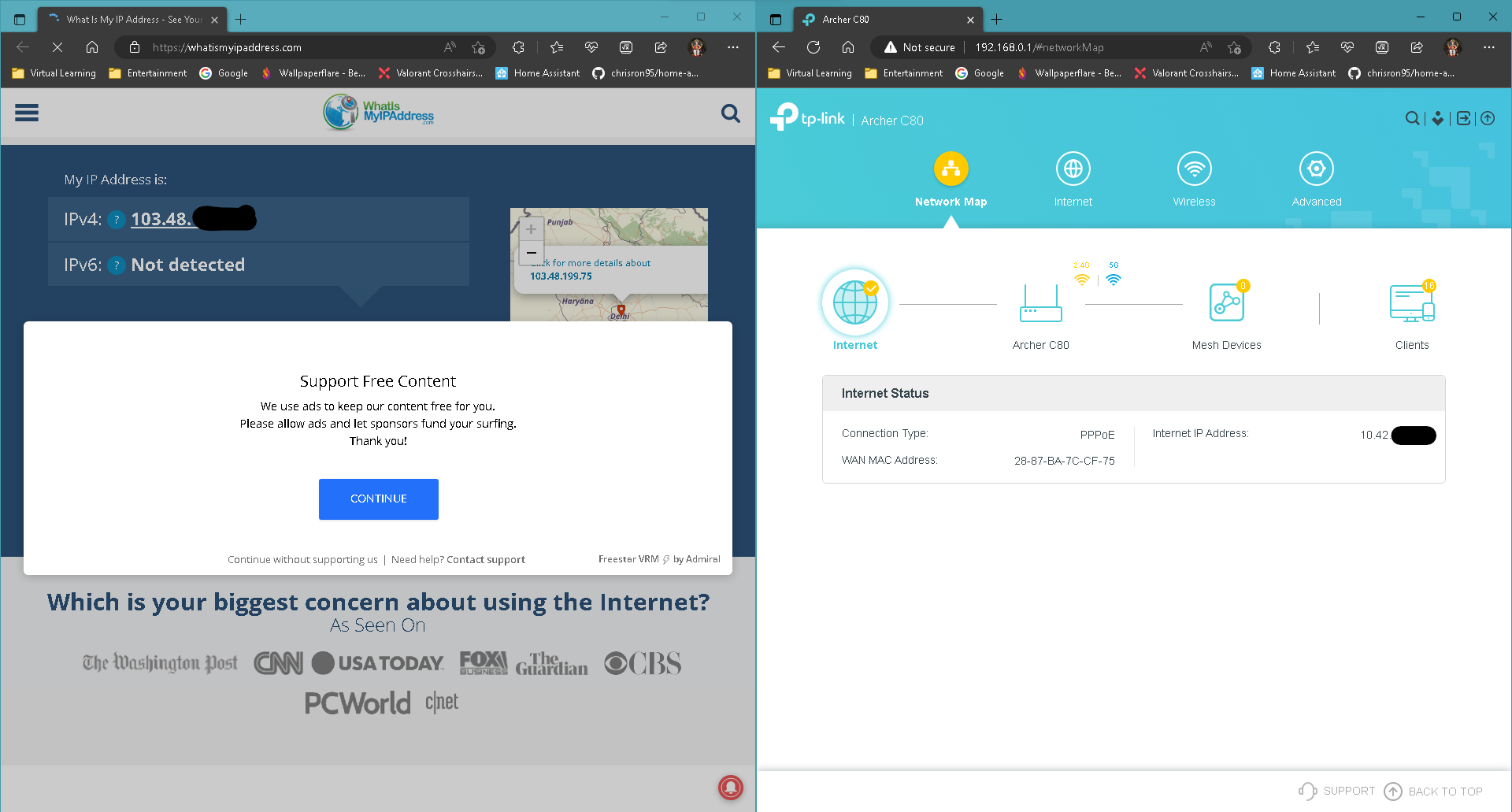Click the WhatIsMyIPAddress logo
Viewport: 1512px width, 812px height.
(379, 113)
